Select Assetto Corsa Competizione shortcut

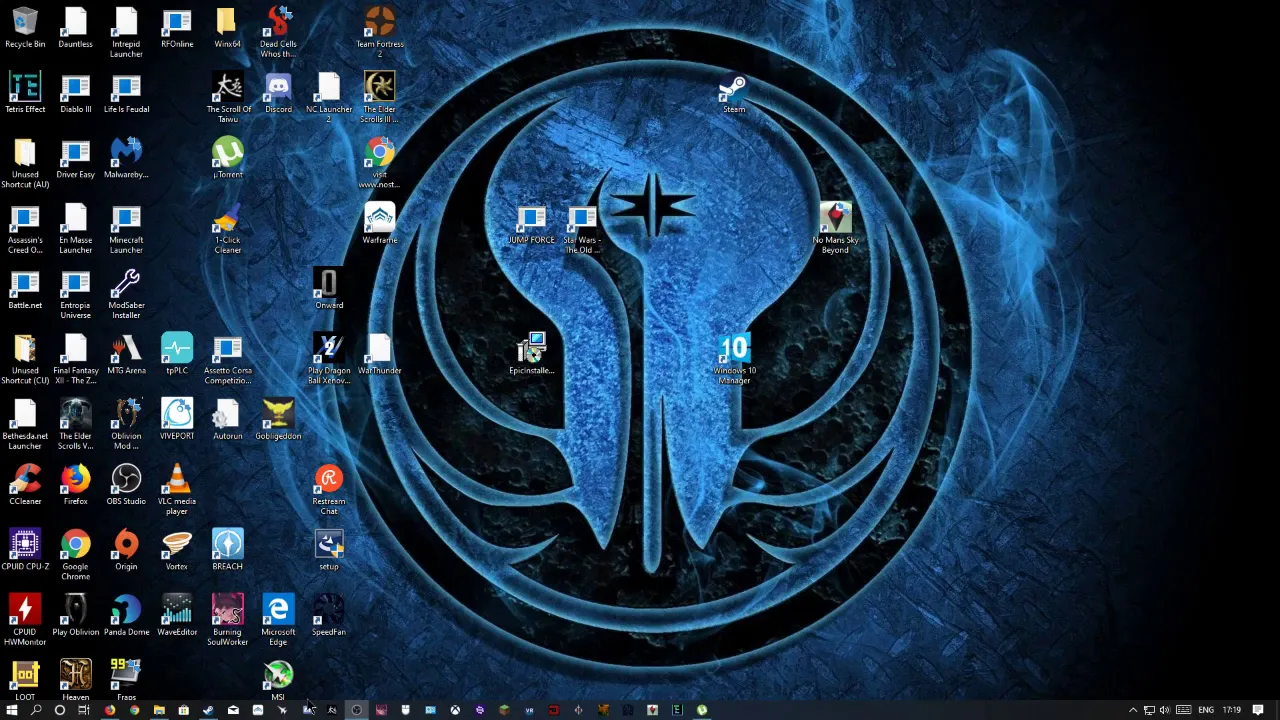[x=227, y=358]
